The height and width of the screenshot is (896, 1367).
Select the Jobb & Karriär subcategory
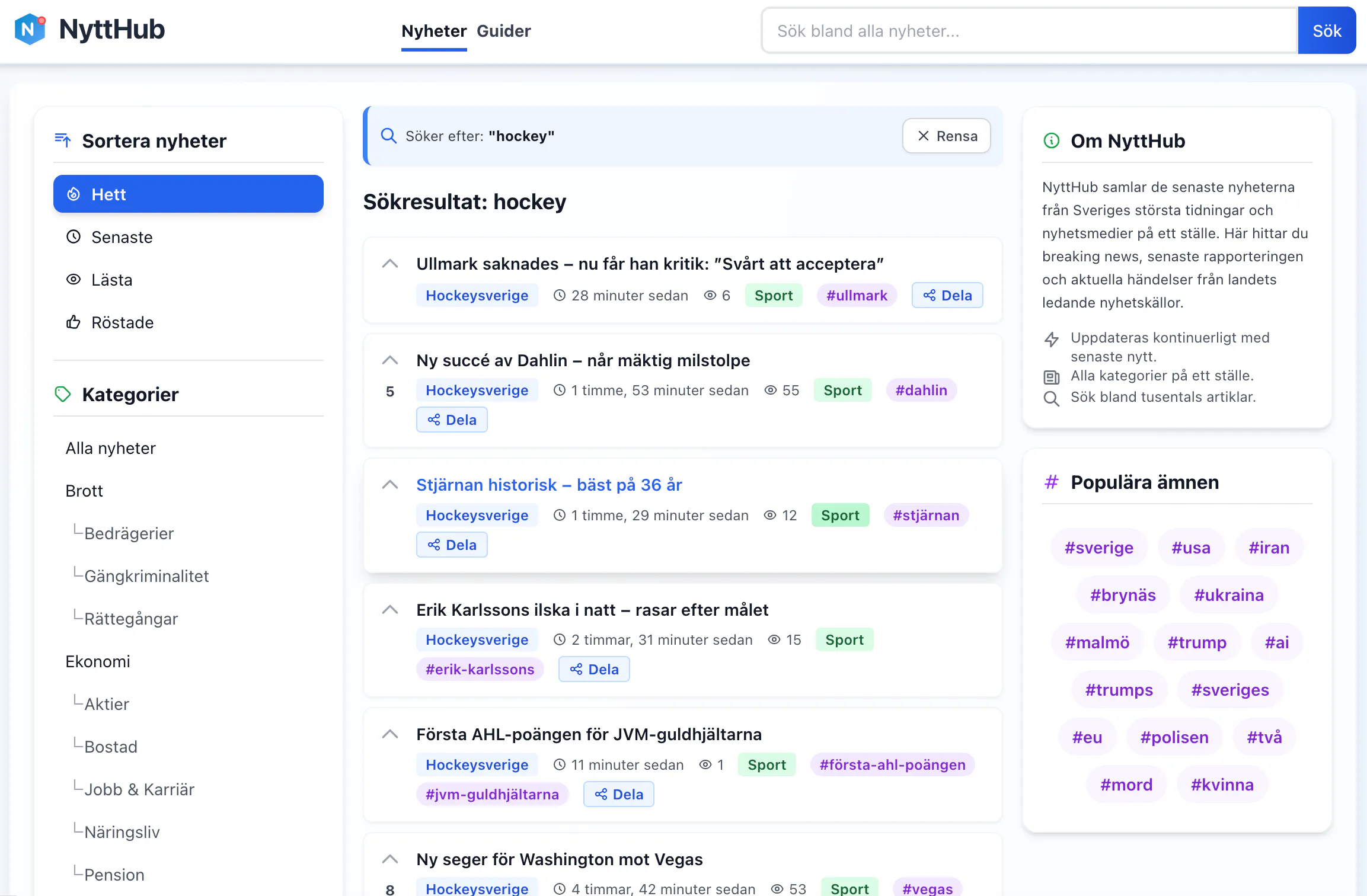[x=139, y=789]
